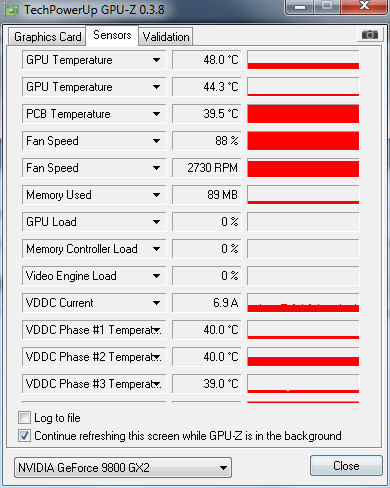Select the NVIDIA GeForce 9800 GX2 combo box
Viewport: 390px width, 488px height.
point(123,468)
